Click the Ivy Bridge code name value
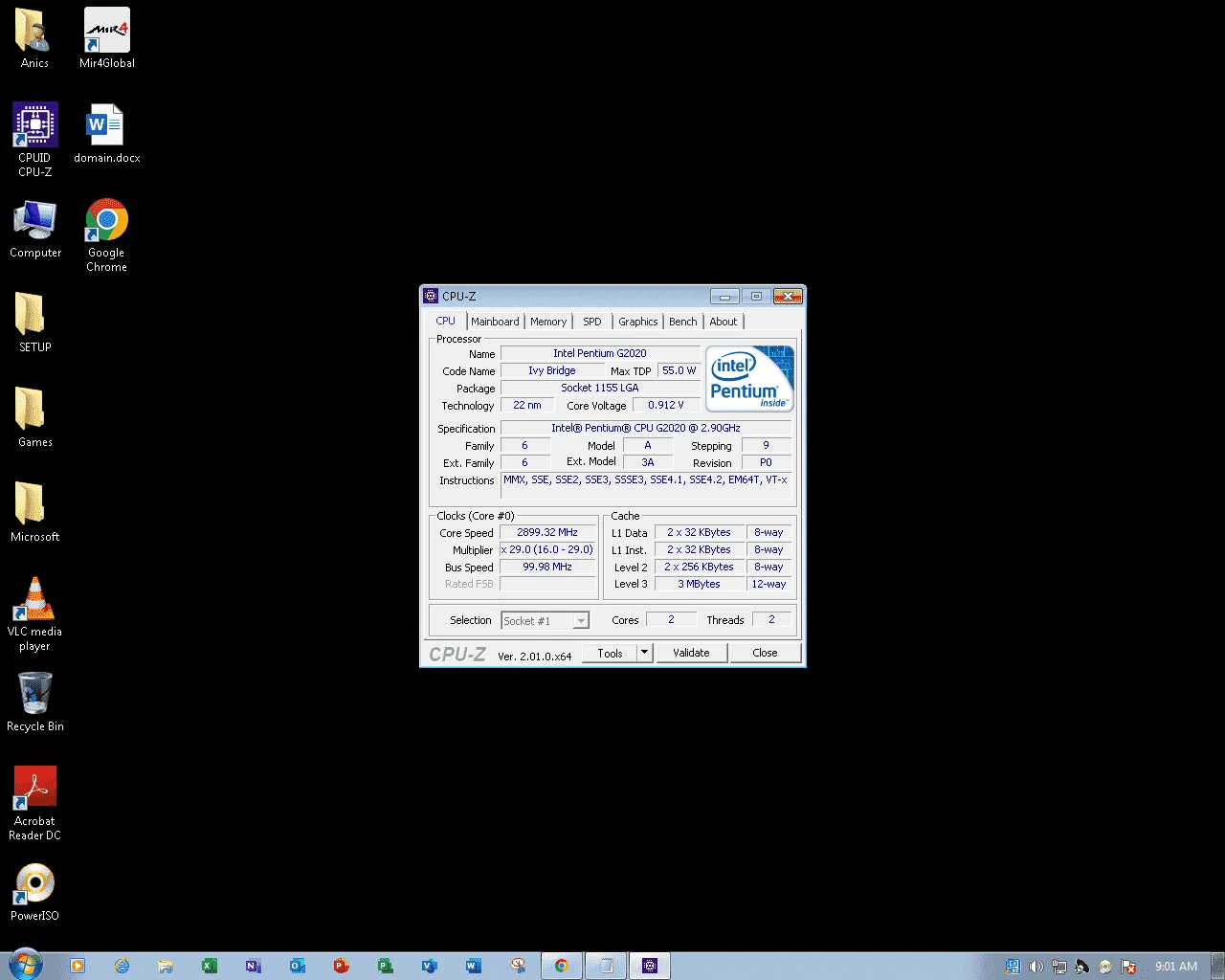Image resolution: width=1225 pixels, height=980 pixels. point(552,370)
